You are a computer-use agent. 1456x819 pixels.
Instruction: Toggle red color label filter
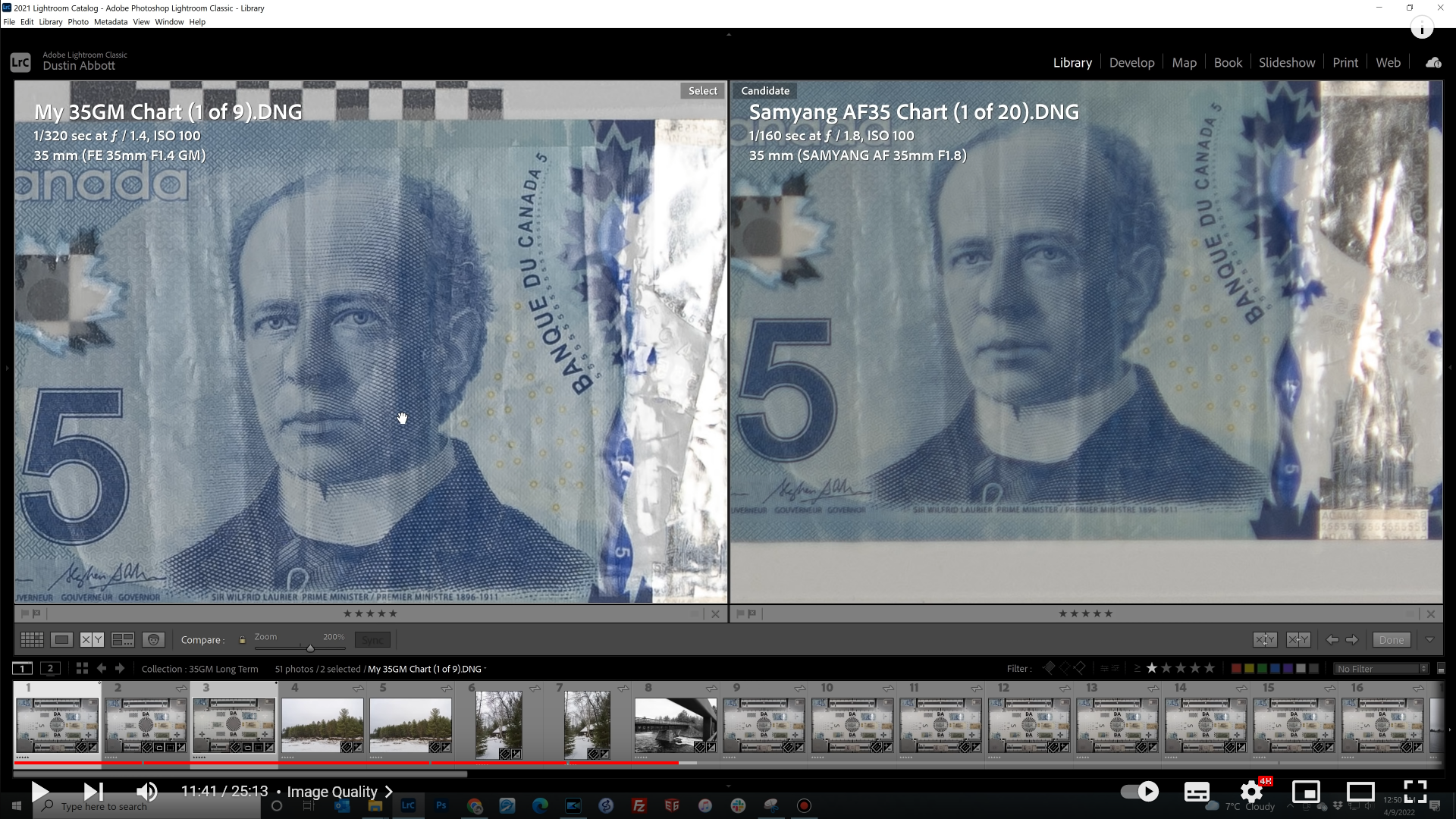coord(1236,669)
